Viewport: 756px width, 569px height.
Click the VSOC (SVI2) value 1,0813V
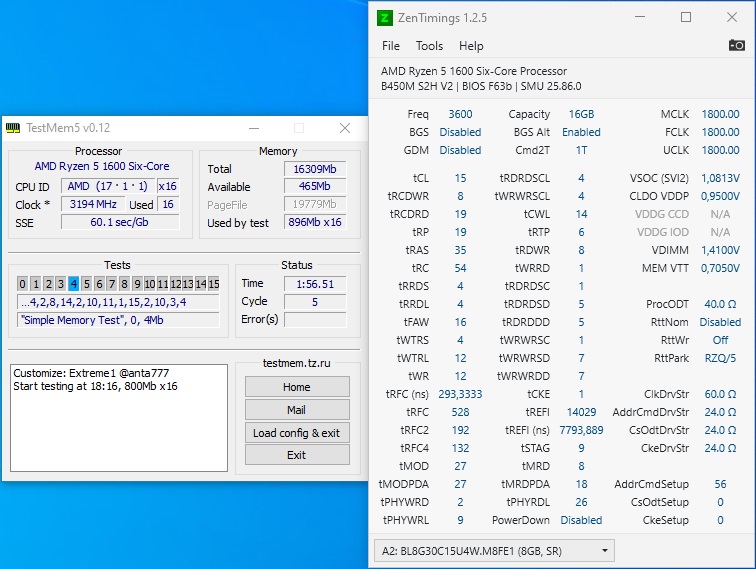click(x=720, y=178)
